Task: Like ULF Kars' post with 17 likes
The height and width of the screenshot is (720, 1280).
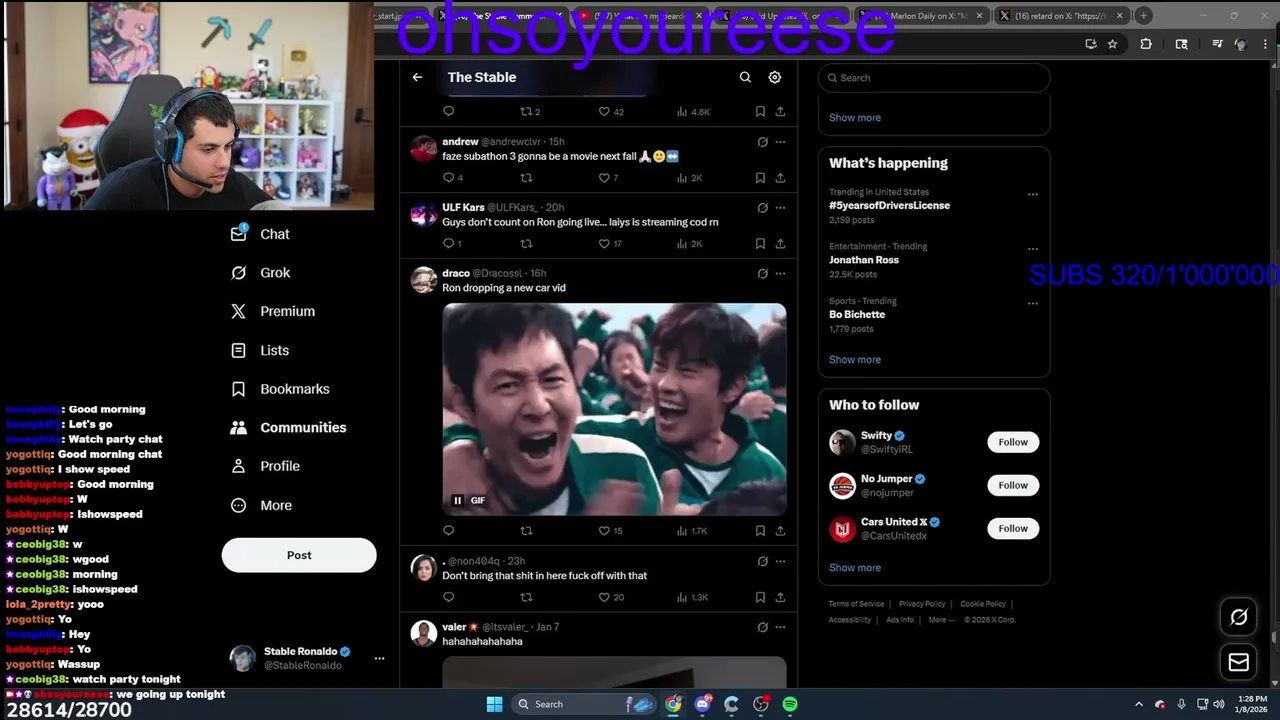Action: 604,243
